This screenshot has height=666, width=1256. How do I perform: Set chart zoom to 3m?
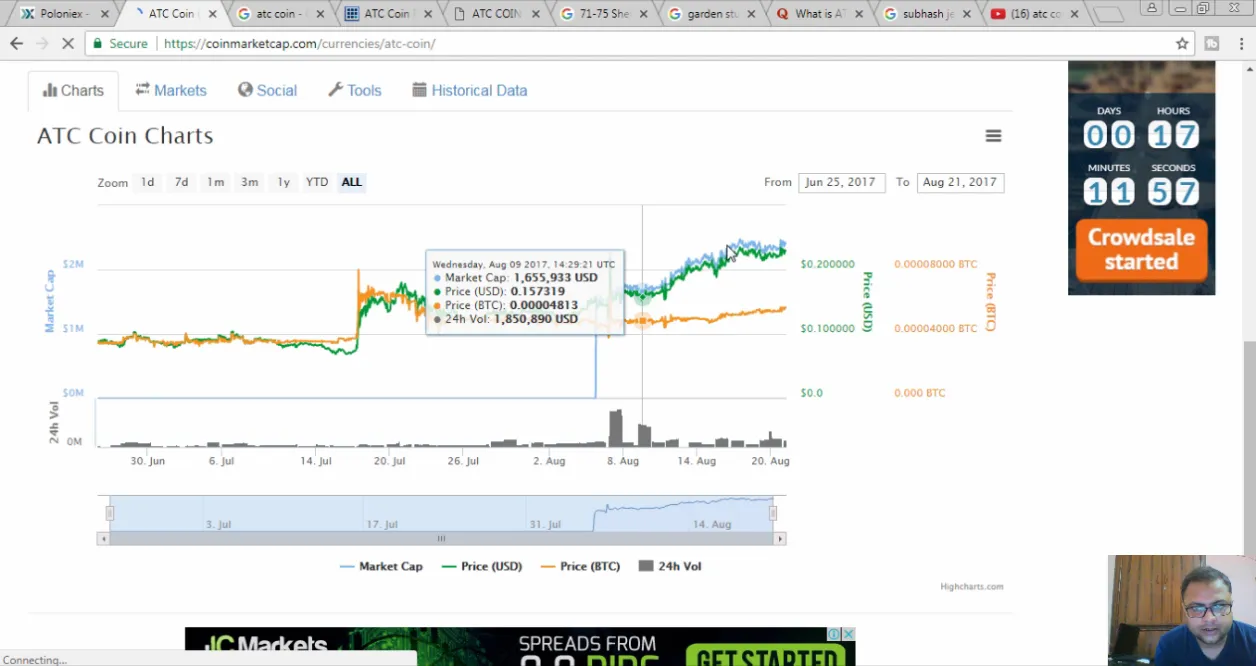[x=249, y=182]
